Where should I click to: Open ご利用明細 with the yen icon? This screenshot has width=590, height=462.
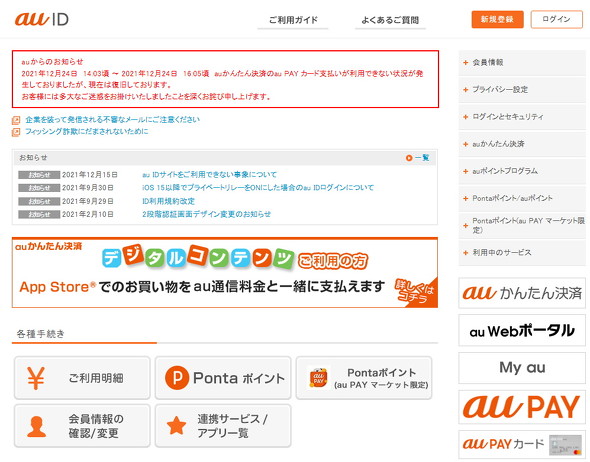[82, 378]
